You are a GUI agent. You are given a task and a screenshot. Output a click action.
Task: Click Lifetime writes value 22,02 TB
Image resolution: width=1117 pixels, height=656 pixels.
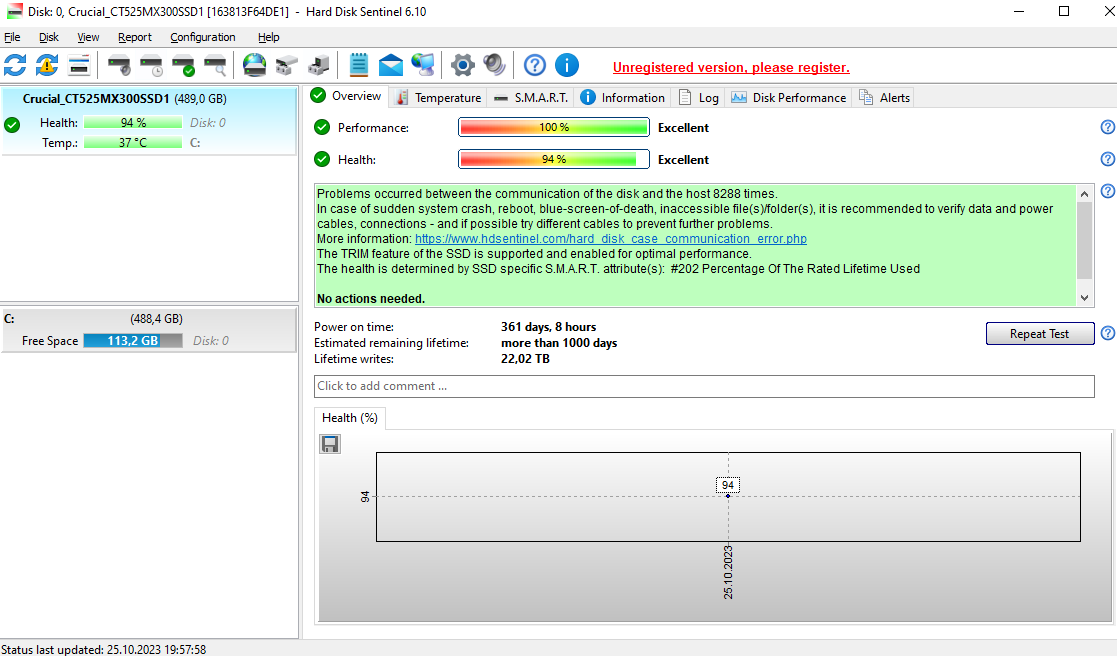coord(524,359)
